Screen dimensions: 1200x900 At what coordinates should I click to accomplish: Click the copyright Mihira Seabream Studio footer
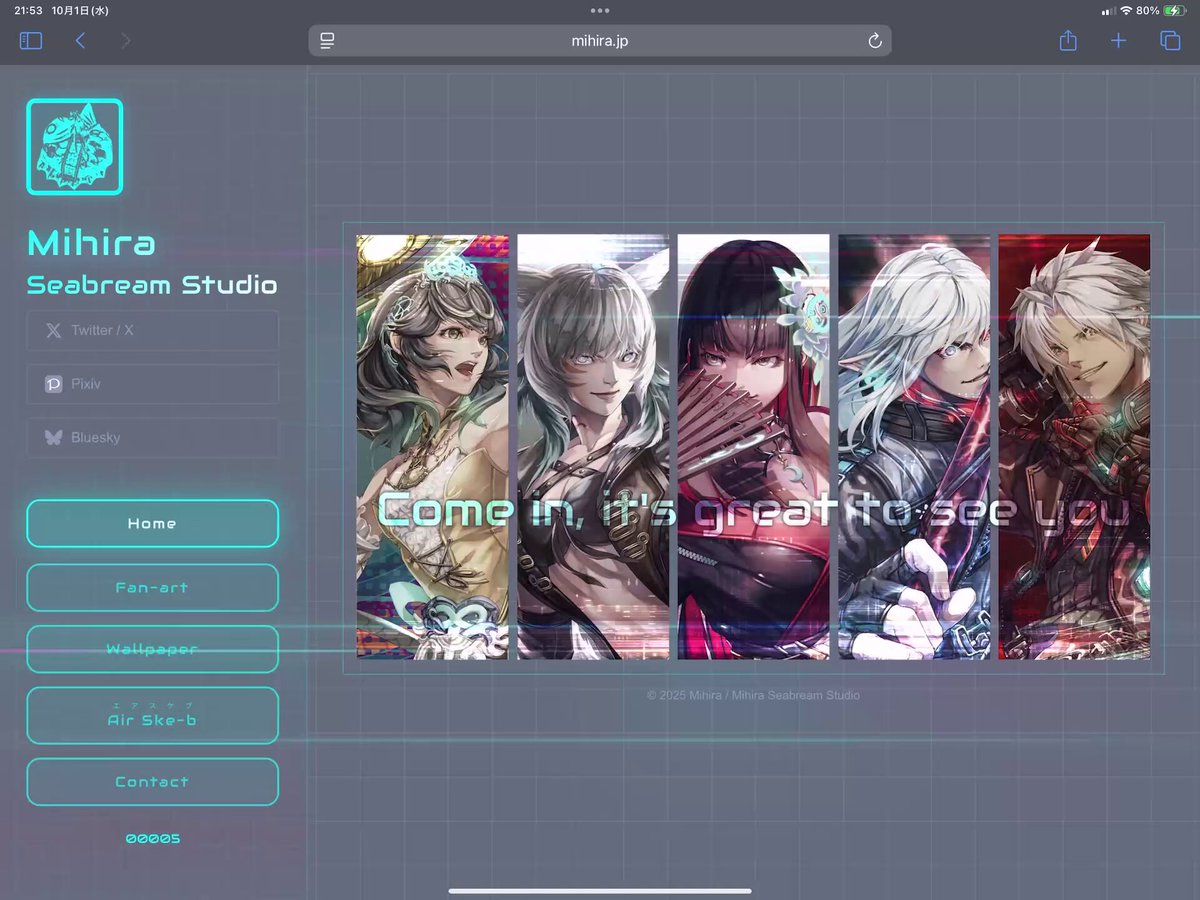point(753,695)
